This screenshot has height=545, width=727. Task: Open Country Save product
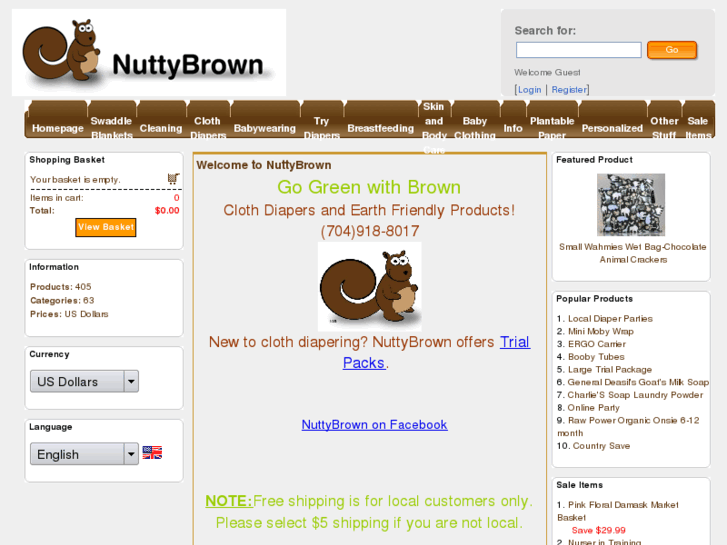(601, 446)
